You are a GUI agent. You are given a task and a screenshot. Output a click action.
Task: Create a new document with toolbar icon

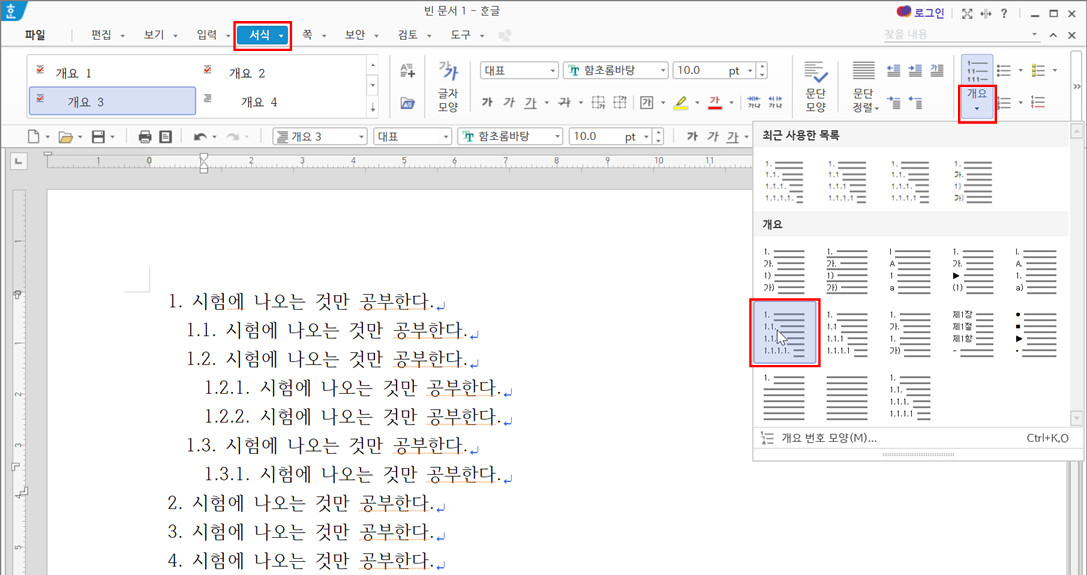coord(33,137)
